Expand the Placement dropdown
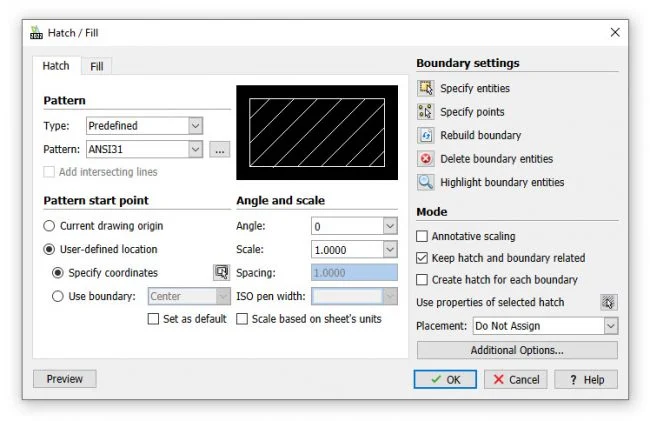650x421 pixels. (x=609, y=326)
